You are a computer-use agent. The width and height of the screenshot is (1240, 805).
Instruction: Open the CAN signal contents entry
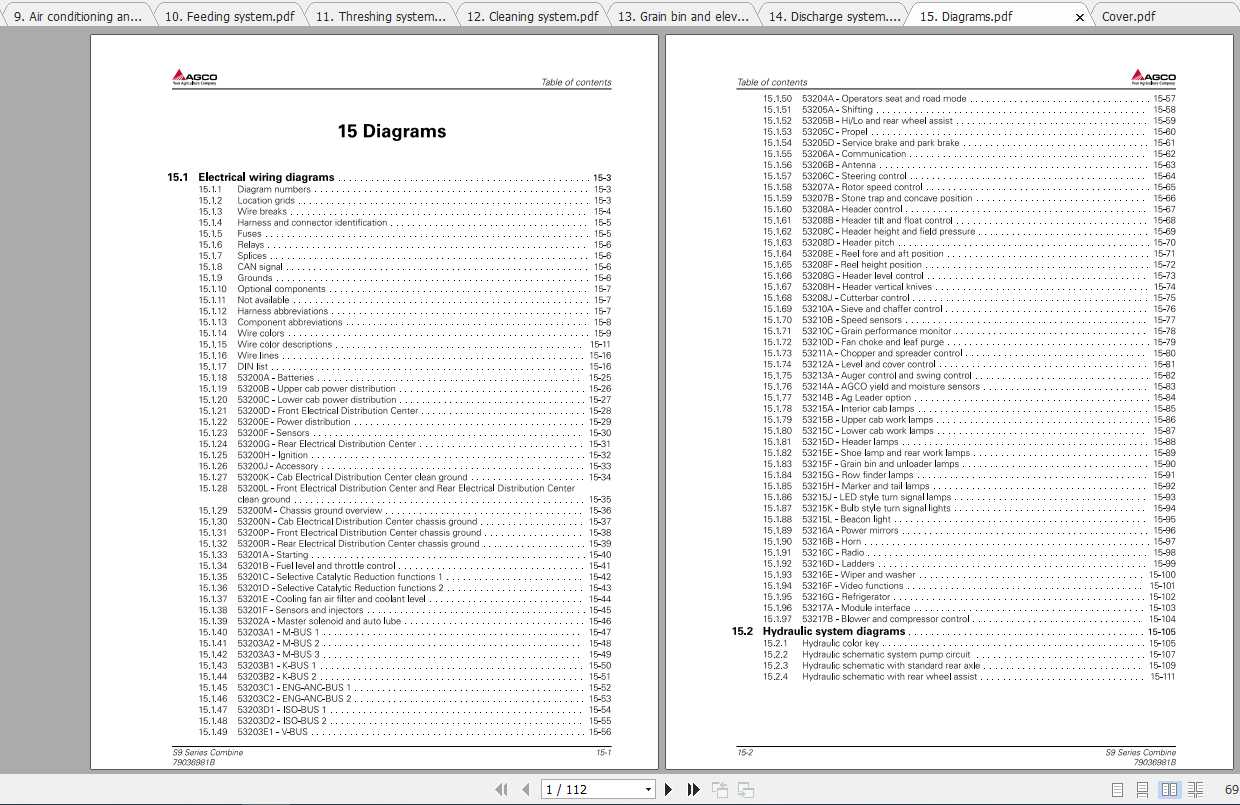260,267
